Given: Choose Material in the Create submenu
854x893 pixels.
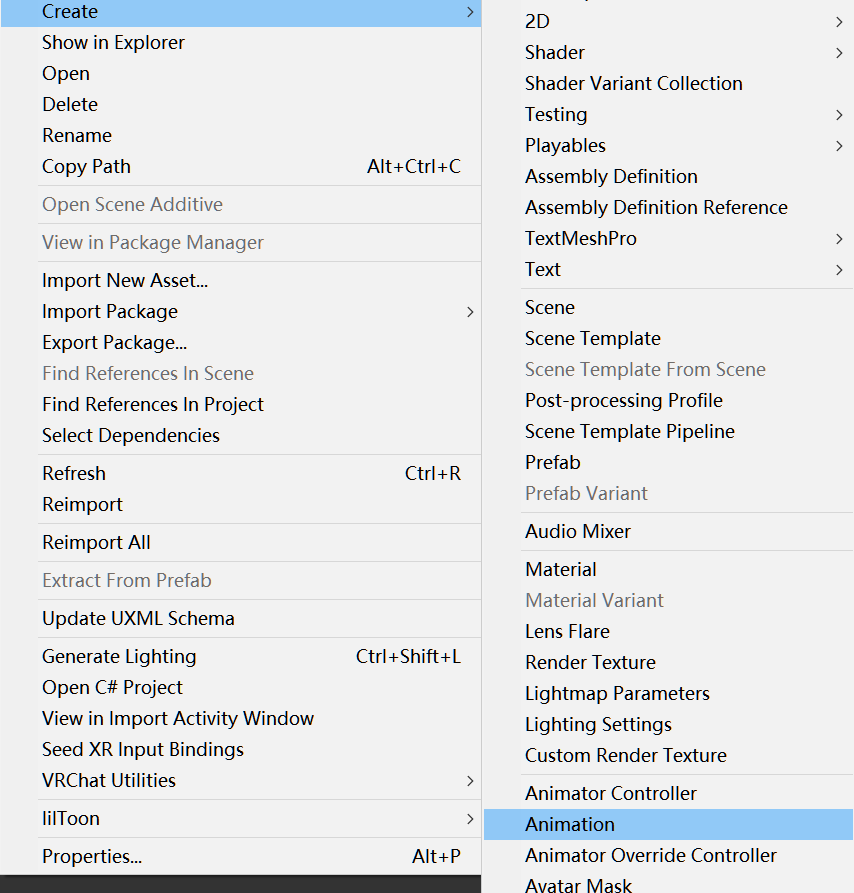Looking at the screenshot, I should 561,570.
